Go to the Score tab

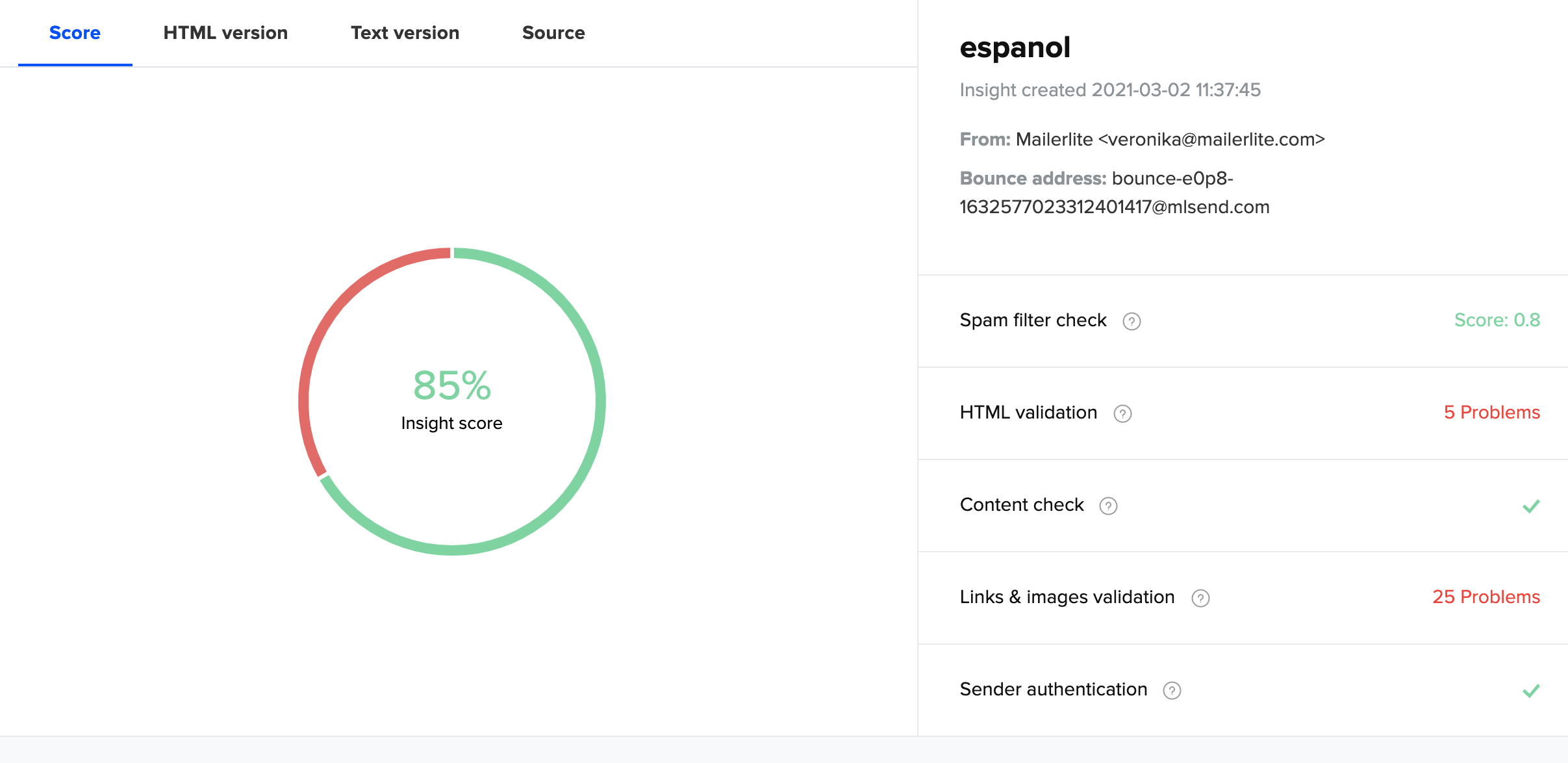point(75,32)
